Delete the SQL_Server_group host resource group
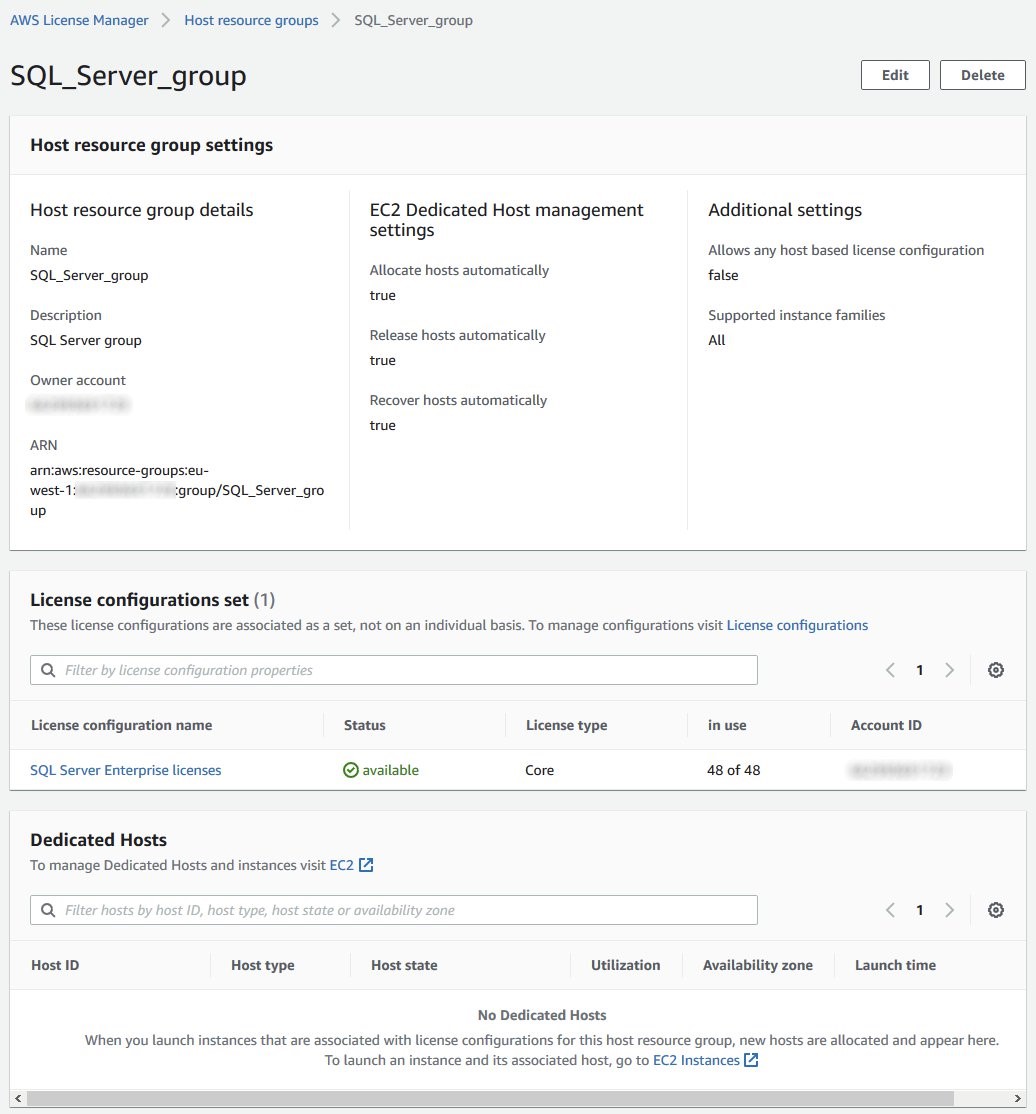 click(x=982, y=75)
